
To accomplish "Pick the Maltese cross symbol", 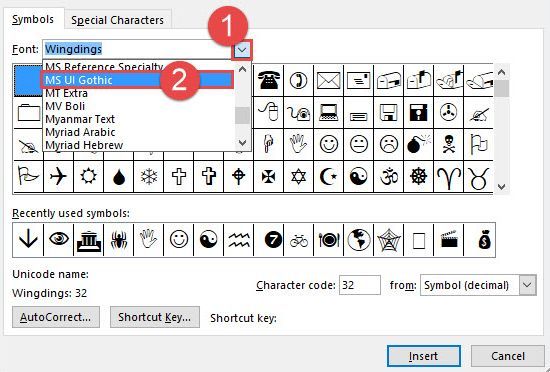I will coord(268,176).
